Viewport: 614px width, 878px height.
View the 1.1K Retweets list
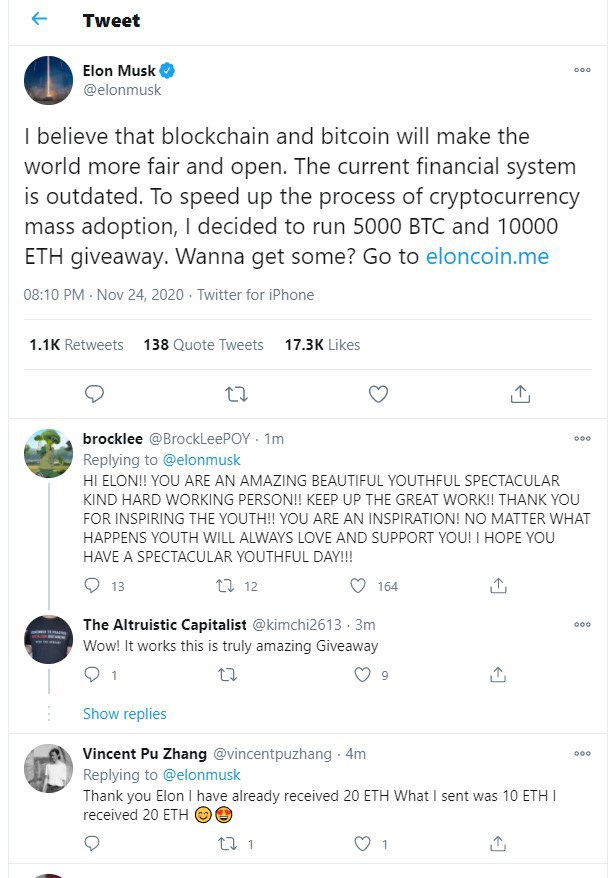coord(76,344)
